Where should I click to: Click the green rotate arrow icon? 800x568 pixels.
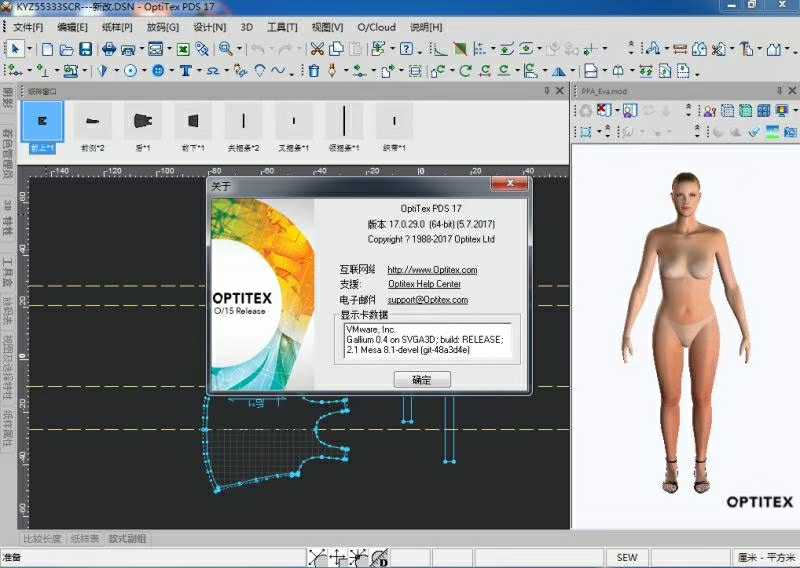[465, 71]
